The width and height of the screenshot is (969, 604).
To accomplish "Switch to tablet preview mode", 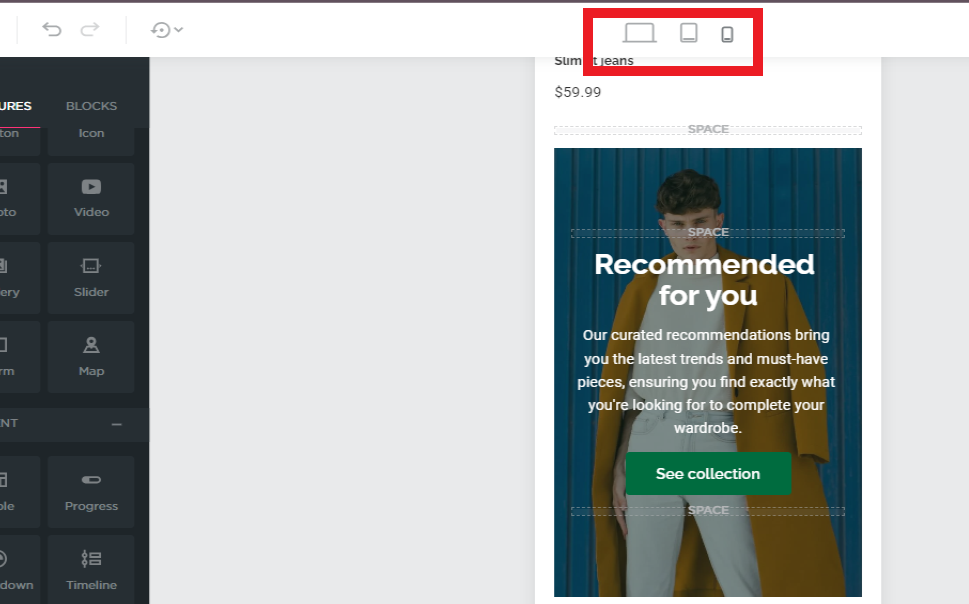I will 688,33.
